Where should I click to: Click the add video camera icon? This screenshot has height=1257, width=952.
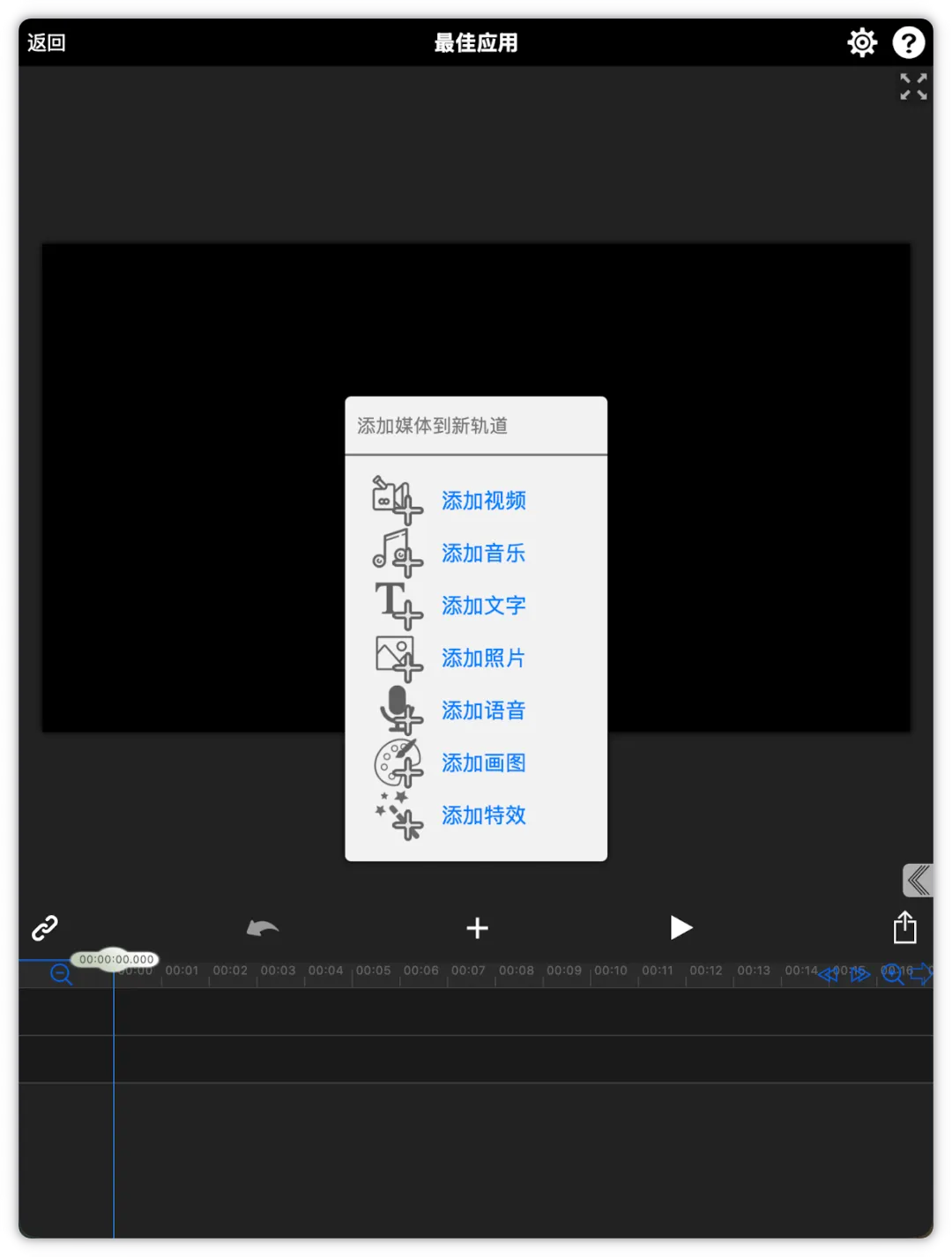coord(397,500)
